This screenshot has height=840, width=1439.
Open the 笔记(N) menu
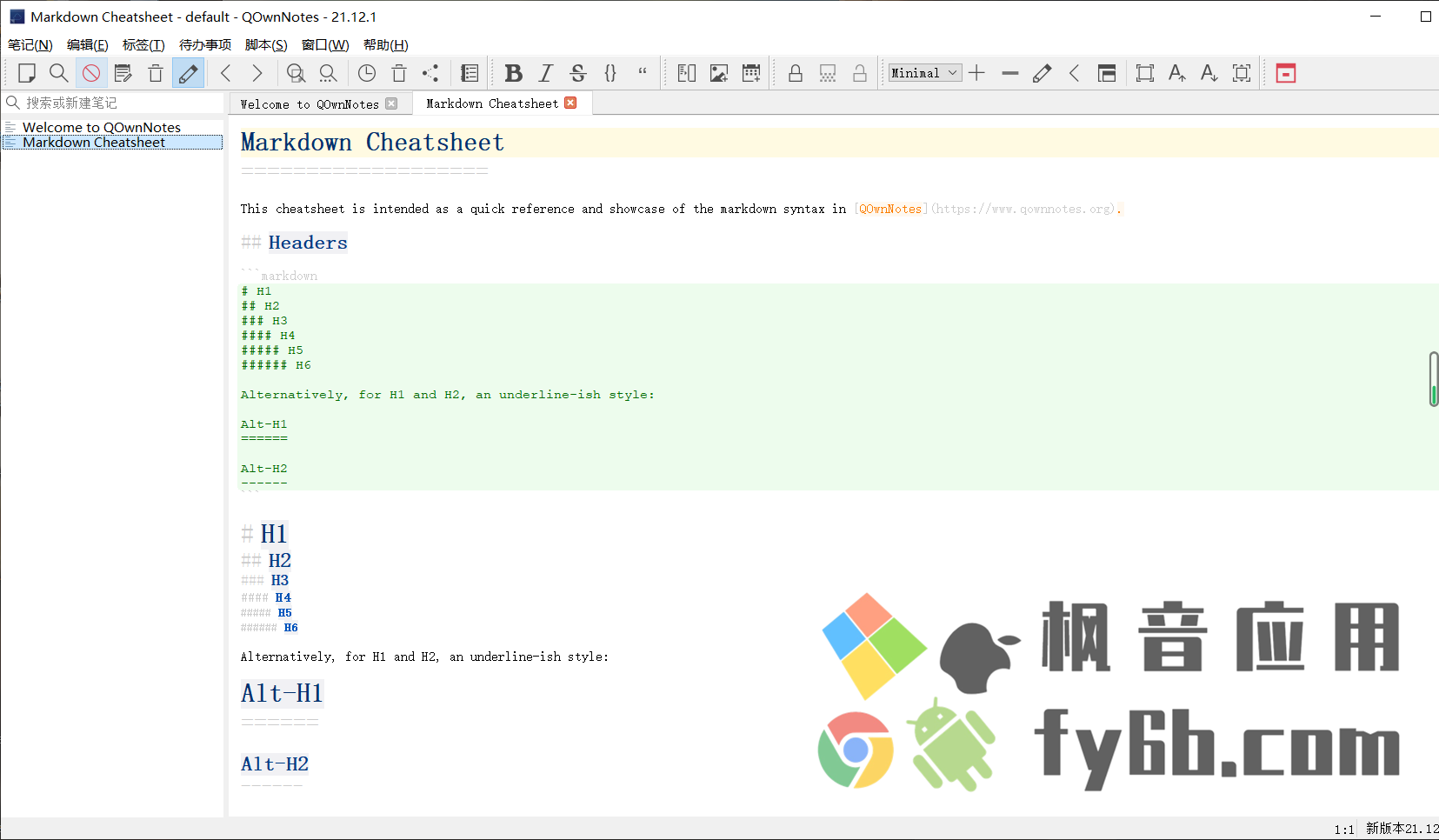[x=30, y=45]
